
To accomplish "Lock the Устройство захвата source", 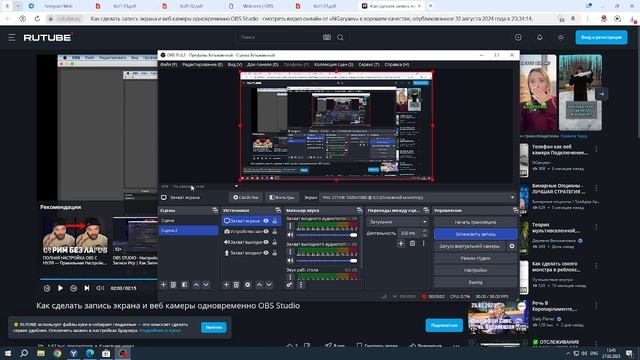I will coord(275,231).
